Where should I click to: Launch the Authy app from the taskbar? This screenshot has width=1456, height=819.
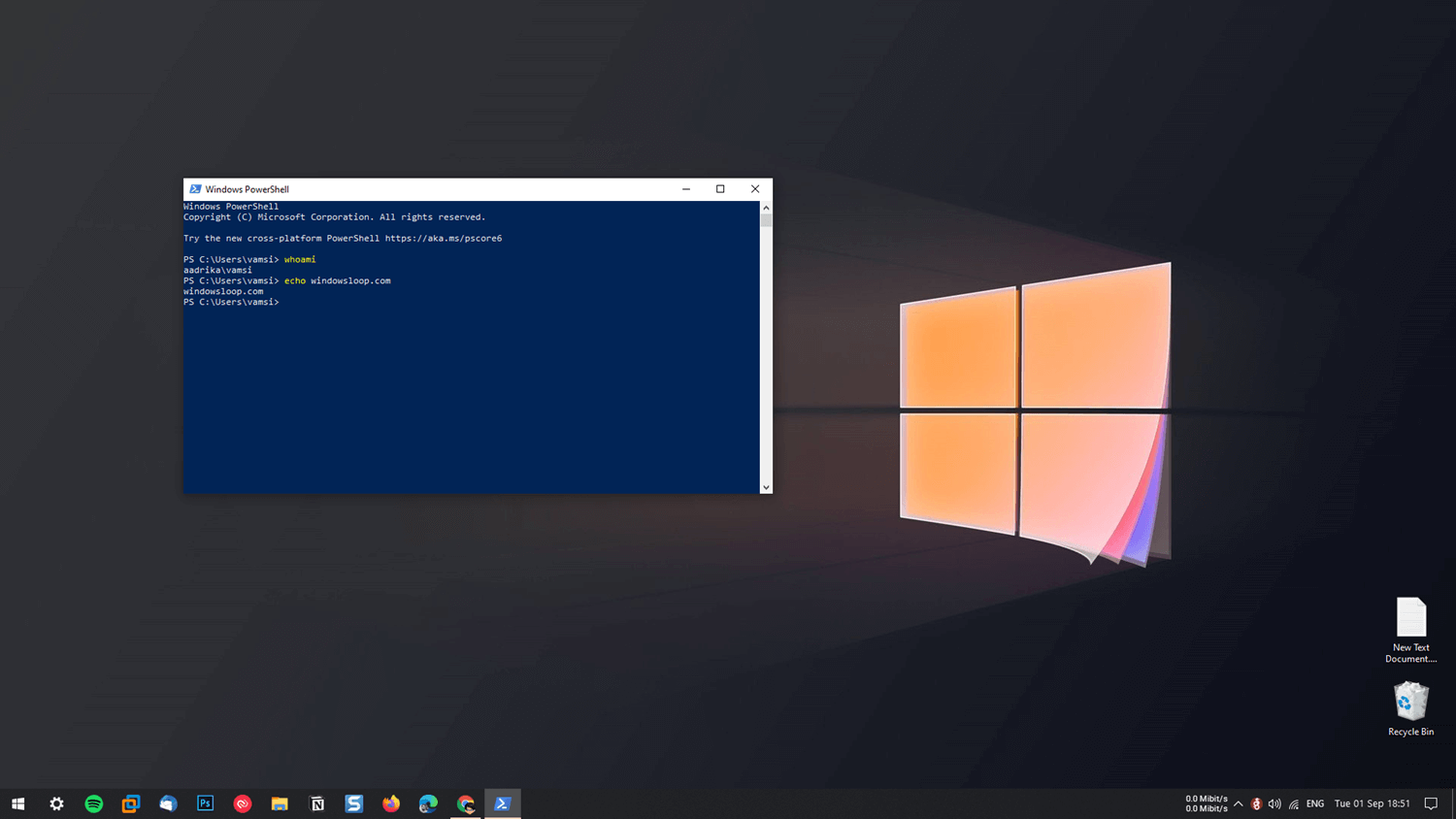tap(243, 803)
